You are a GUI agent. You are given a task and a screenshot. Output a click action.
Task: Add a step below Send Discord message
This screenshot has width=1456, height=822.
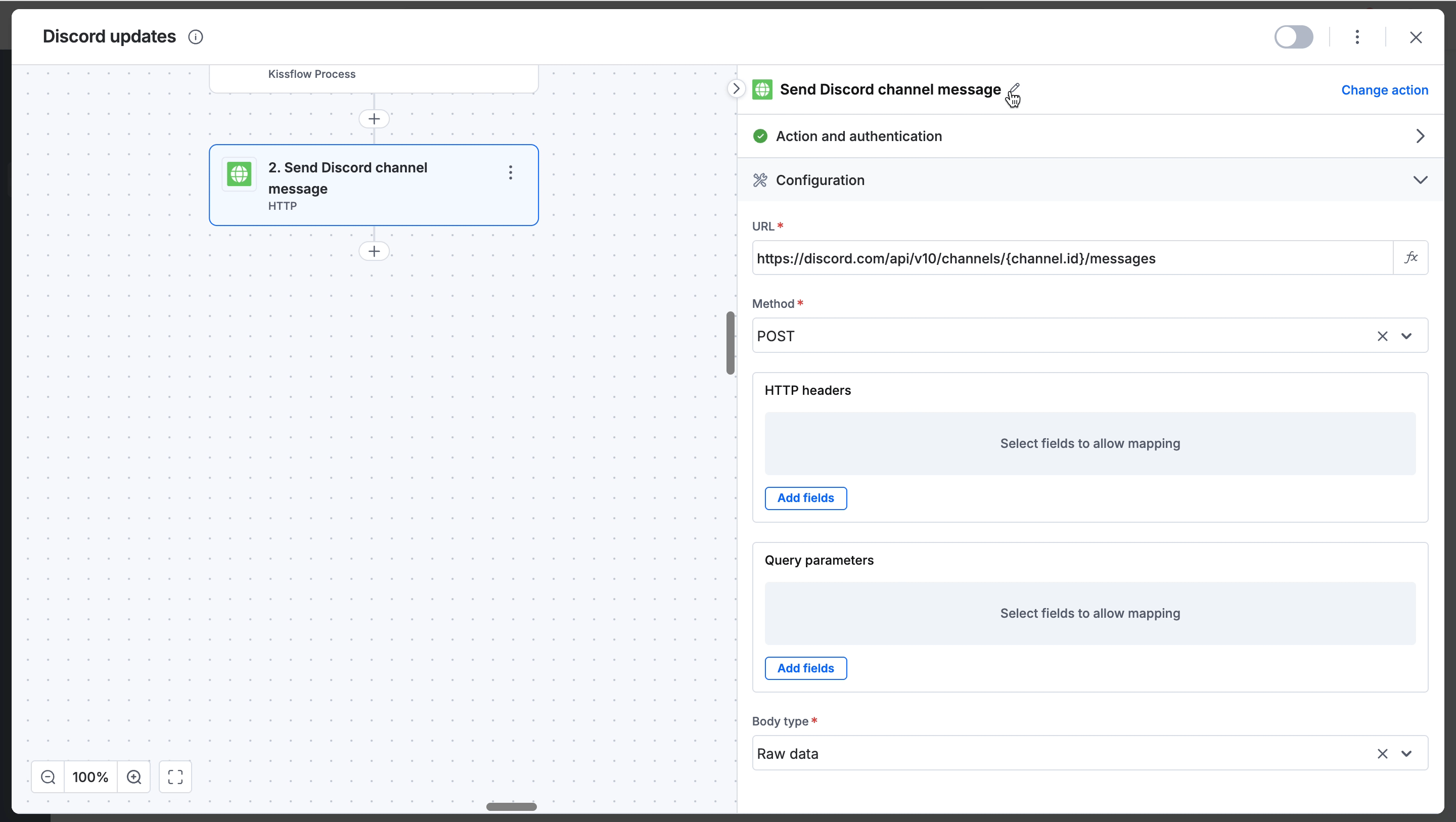(x=374, y=251)
